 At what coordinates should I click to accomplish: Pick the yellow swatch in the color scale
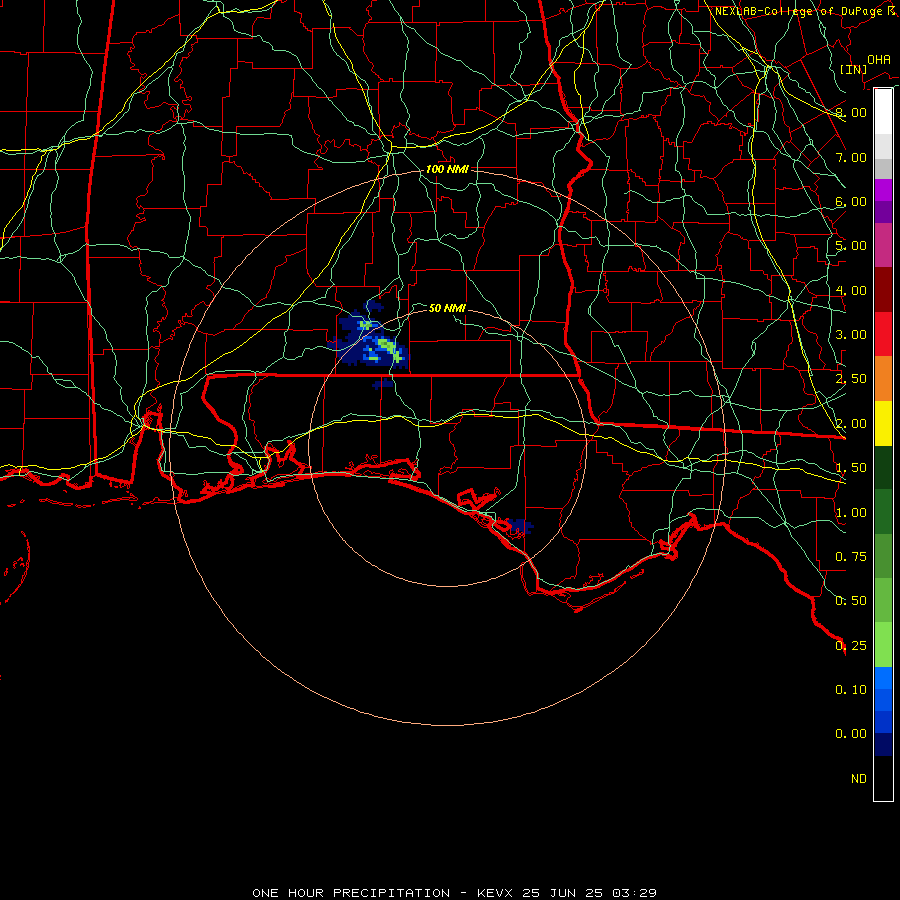[x=883, y=423]
